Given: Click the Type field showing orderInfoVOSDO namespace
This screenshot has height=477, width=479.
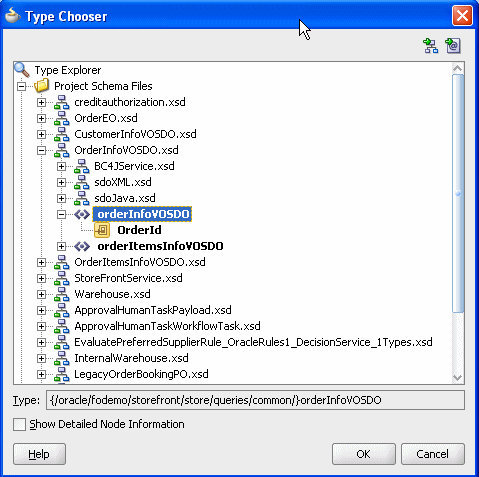Looking at the screenshot, I should tap(255, 400).
